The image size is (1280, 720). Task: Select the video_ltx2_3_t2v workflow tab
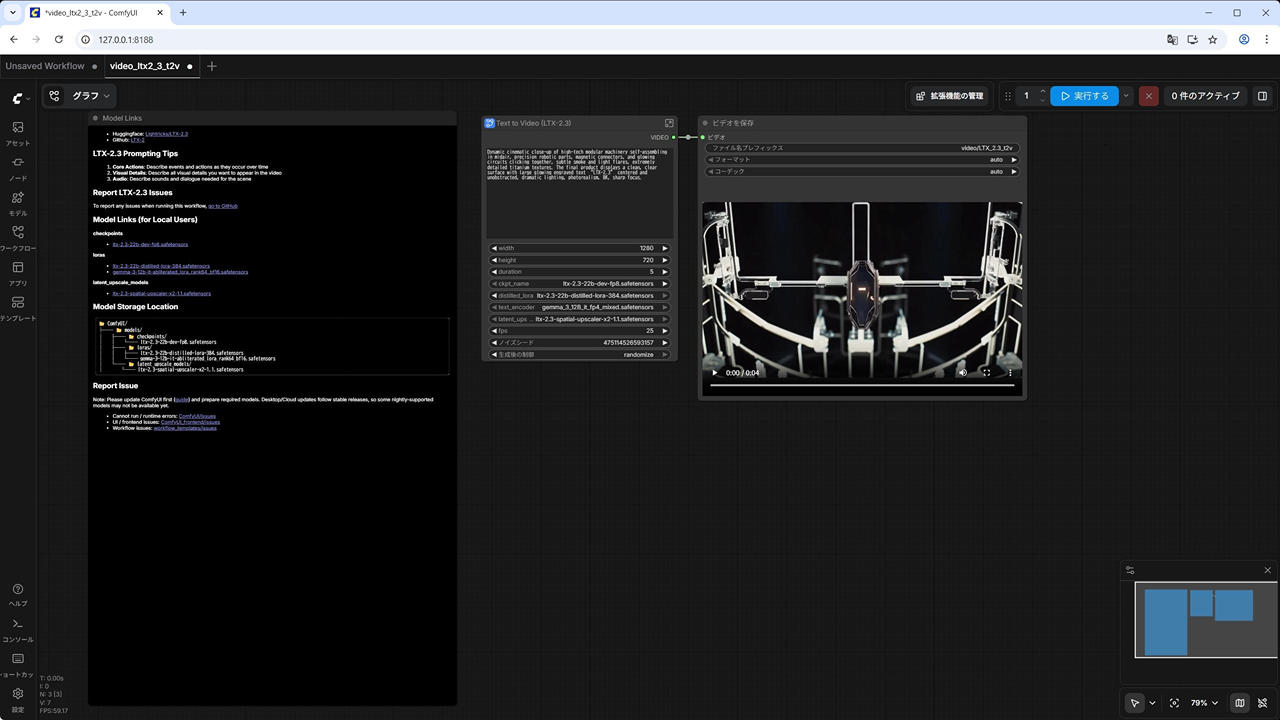(144, 66)
